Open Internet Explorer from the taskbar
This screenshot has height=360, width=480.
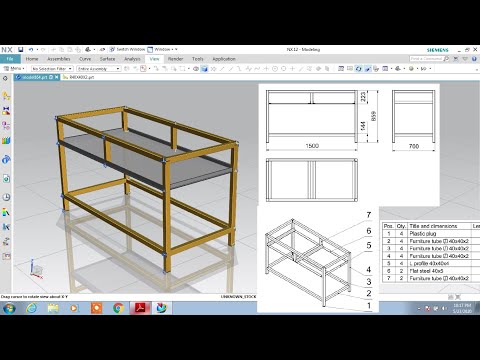[32, 308]
